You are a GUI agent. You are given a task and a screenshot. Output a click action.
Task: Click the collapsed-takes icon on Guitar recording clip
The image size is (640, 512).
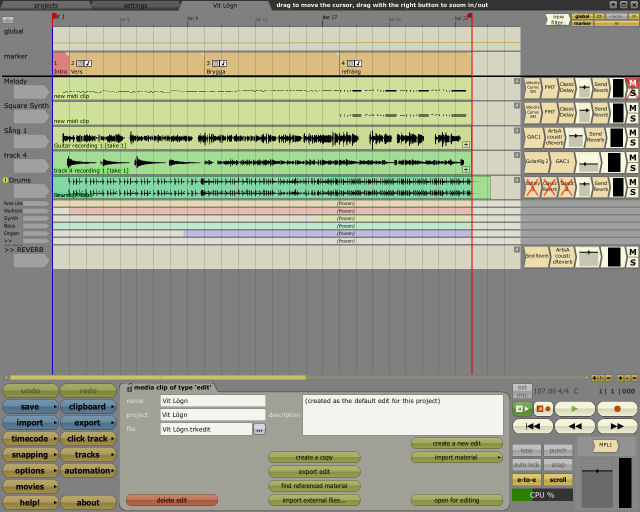click(x=466, y=144)
